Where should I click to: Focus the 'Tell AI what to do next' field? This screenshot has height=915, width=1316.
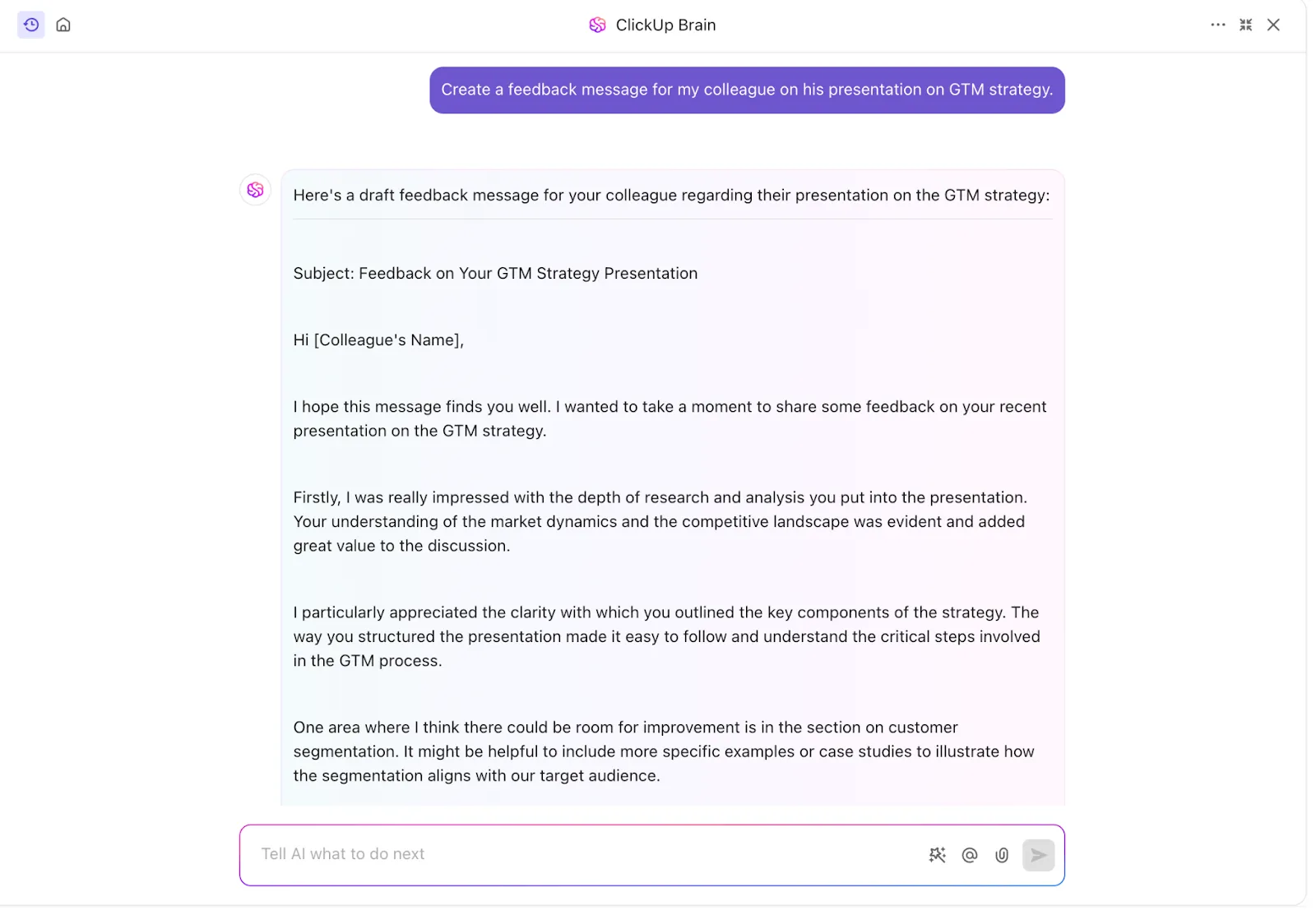tap(584, 854)
